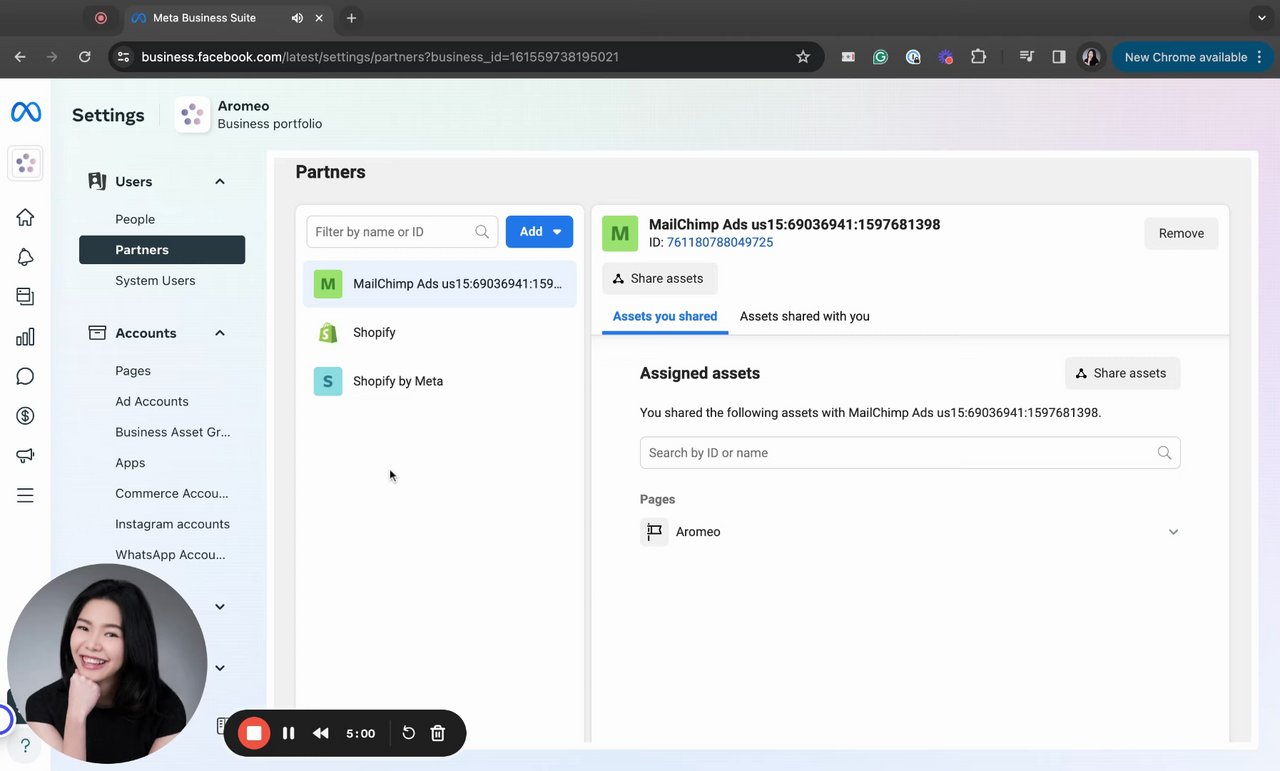The width and height of the screenshot is (1280, 771).
Task: Select the MailChimp Ads partner row
Action: pos(440,284)
